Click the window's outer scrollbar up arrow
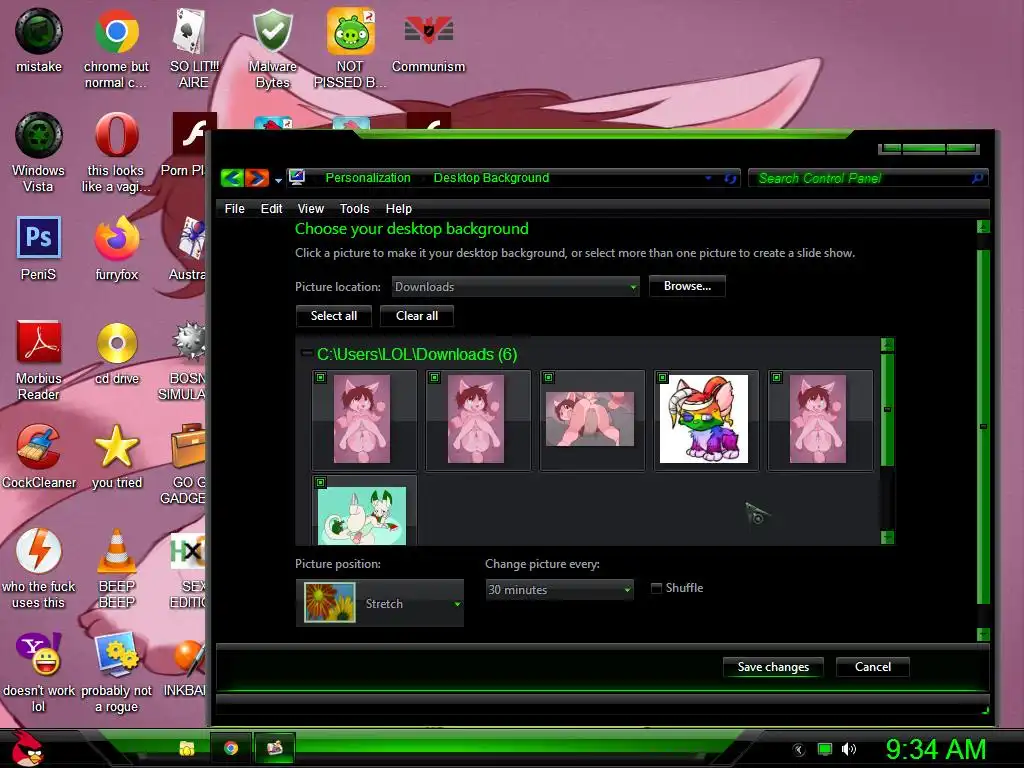This screenshot has width=1024, height=768. 984,227
